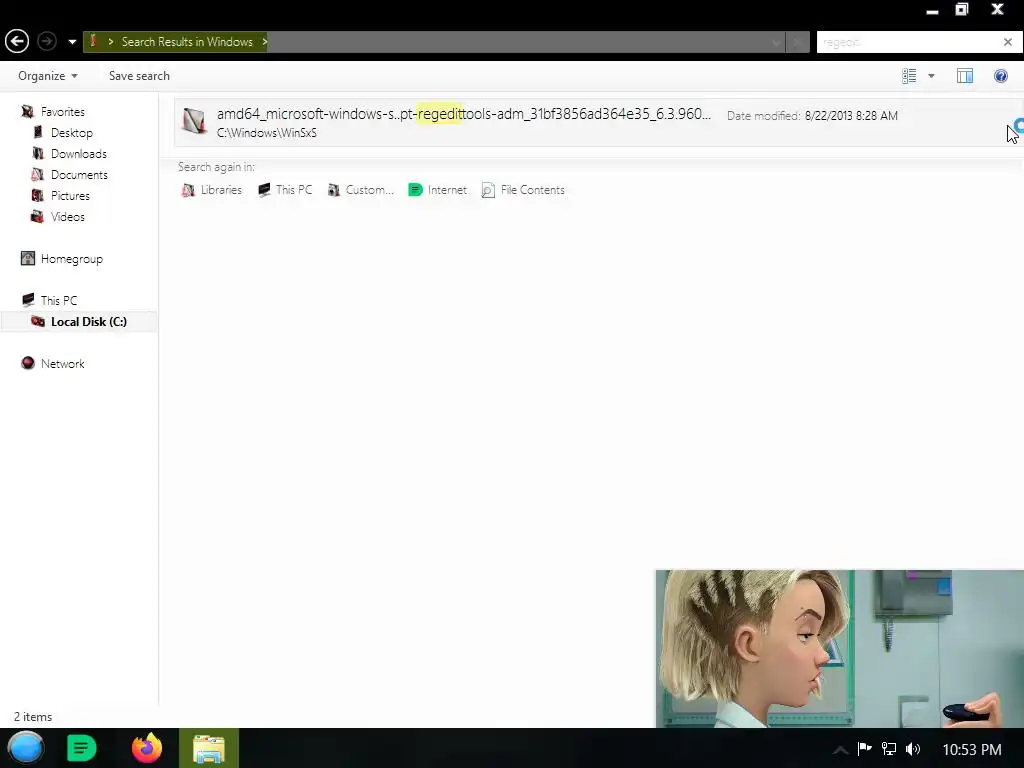Open the Downloads folder in the sidebar
Viewport: 1024px width, 768px height.
[78, 153]
